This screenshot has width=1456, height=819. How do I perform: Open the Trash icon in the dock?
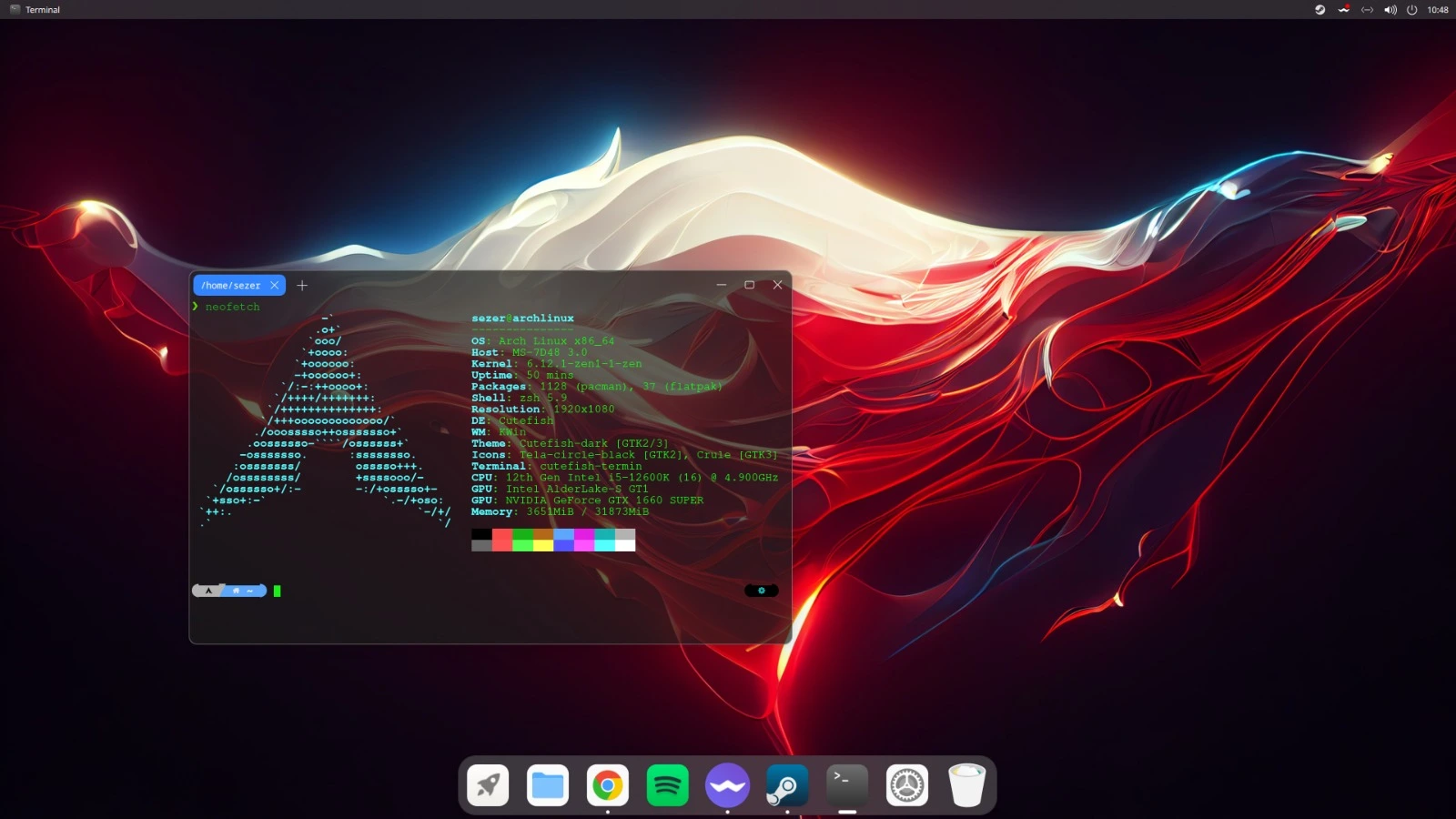coord(966,784)
